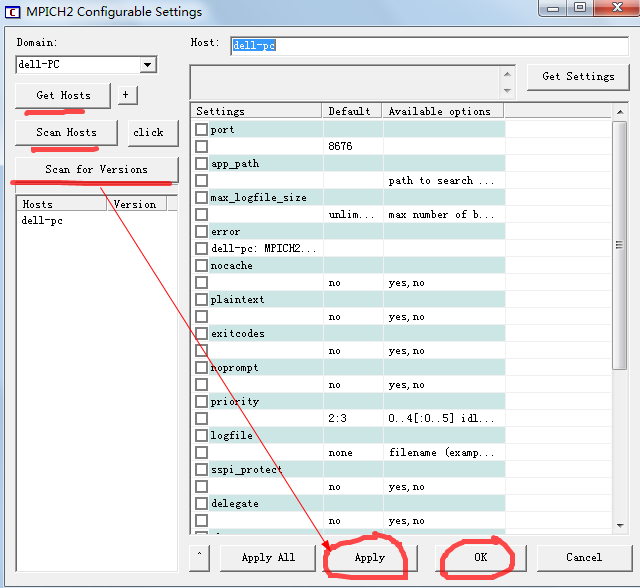Click down arrow of the message box scrollbar
The image size is (640, 588).
coord(507,91)
